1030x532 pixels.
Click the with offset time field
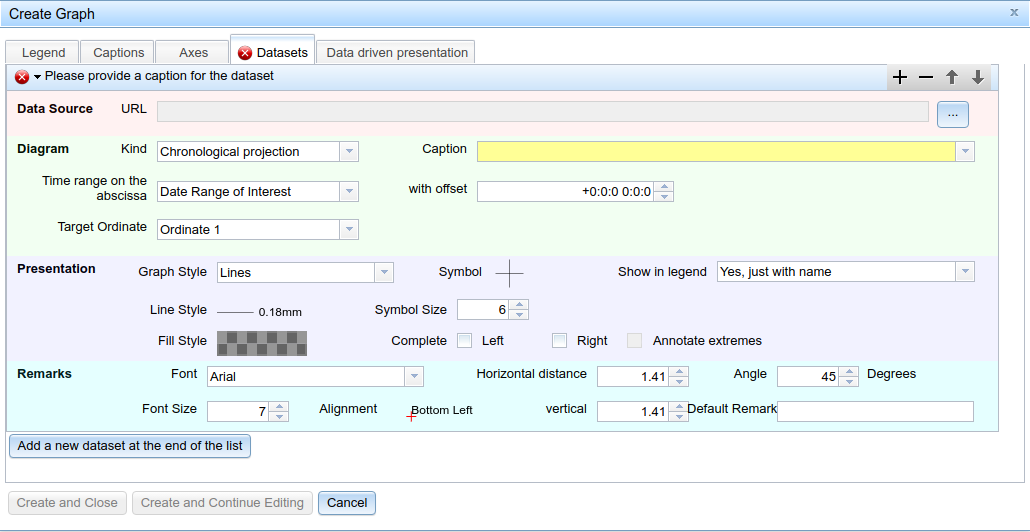tap(566, 192)
